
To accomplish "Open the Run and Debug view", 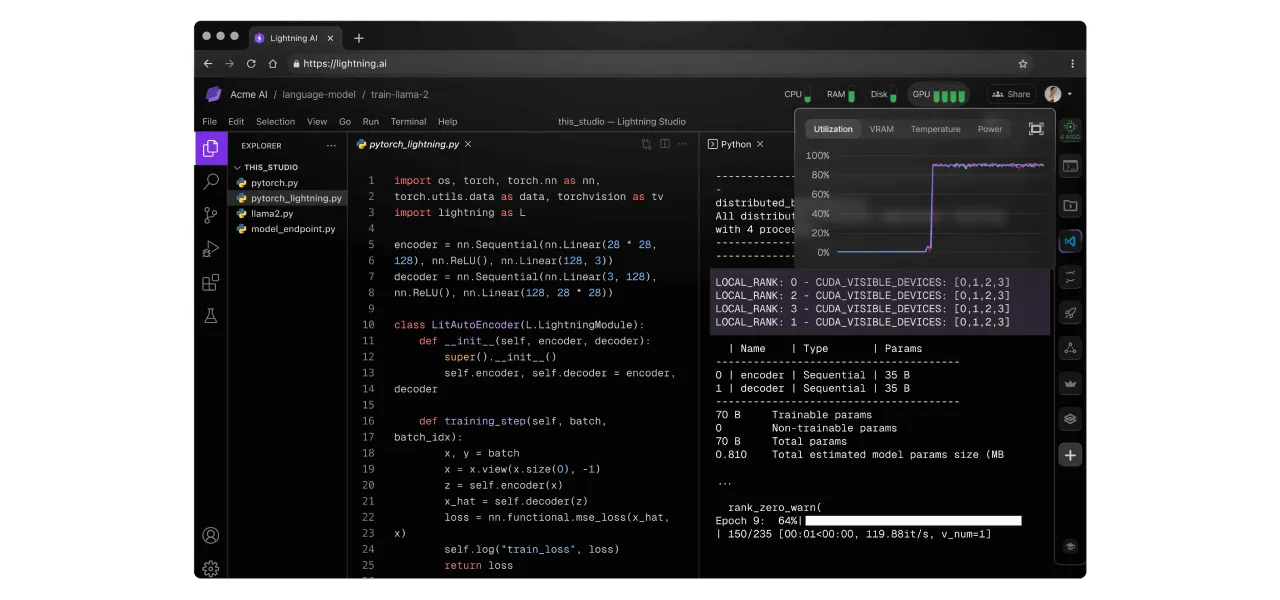I will [x=211, y=249].
